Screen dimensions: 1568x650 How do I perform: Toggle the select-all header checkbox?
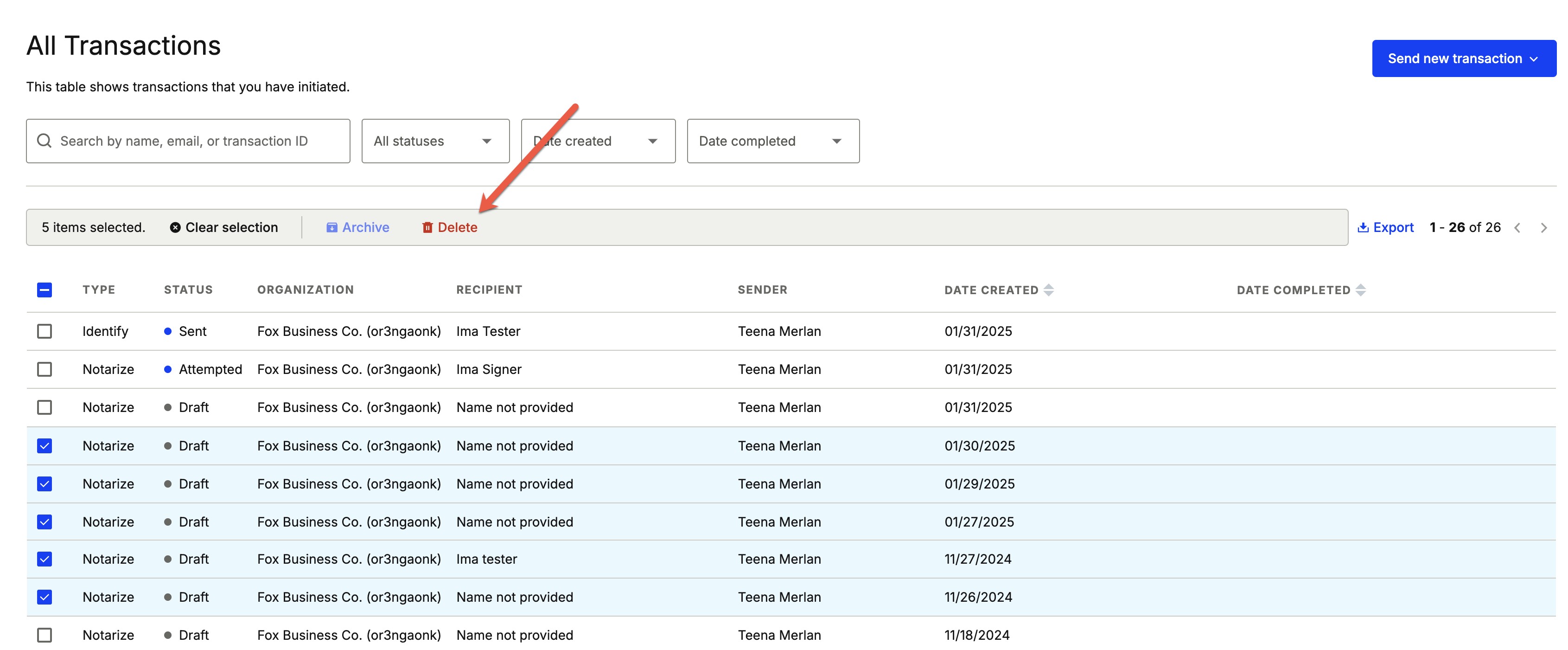click(x=45, y=290)
